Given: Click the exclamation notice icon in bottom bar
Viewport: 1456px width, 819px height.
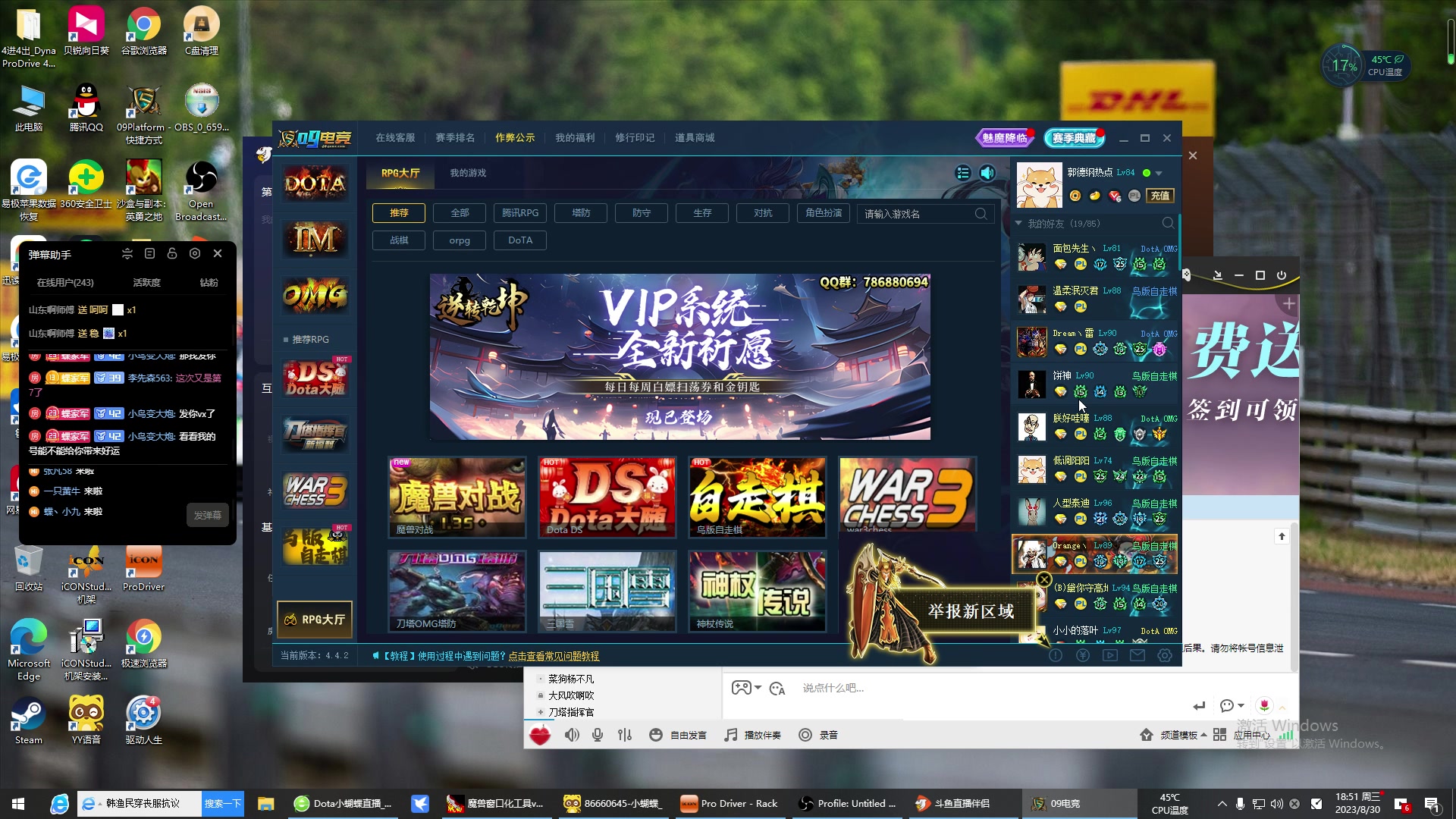Looking at the screenshot, I should (1056, 655).
